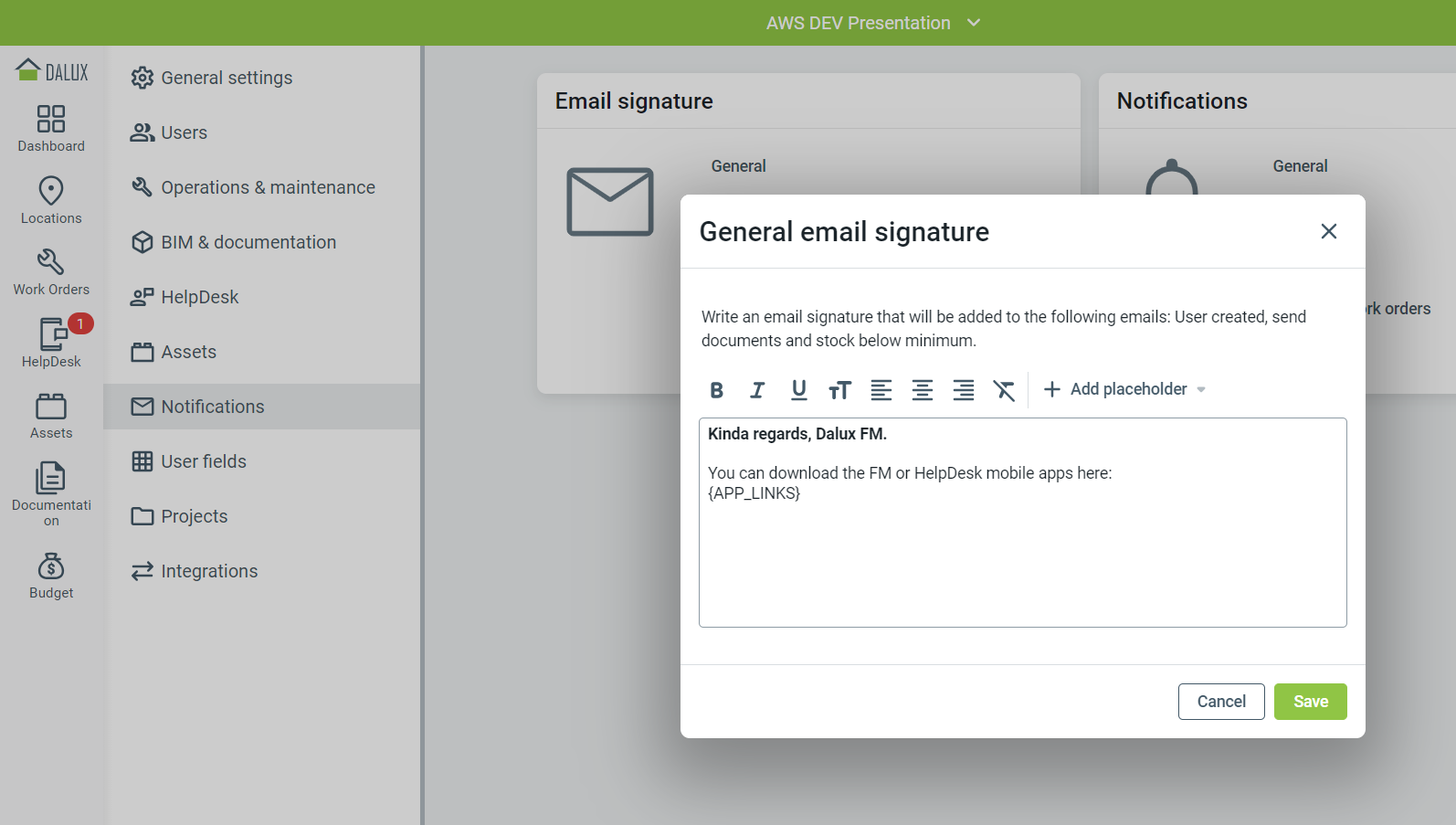Open the text size tool
This screenshot has width=1456, height=825.
point(839,390)
